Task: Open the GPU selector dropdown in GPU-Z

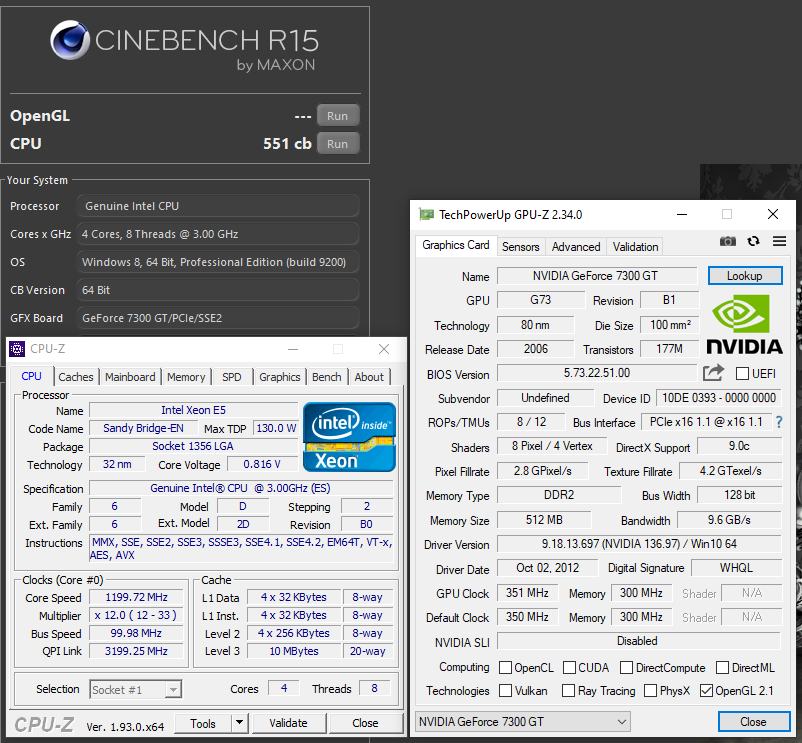Action: pyautogui.click(x=523, y=722)
